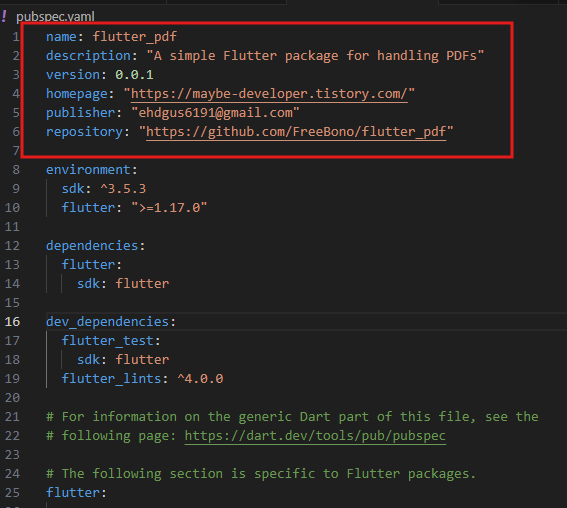Image resolution: width=567 pixels, height=508 pixels.
Task: Click the description key on line 2
Action: click(88, 56)
